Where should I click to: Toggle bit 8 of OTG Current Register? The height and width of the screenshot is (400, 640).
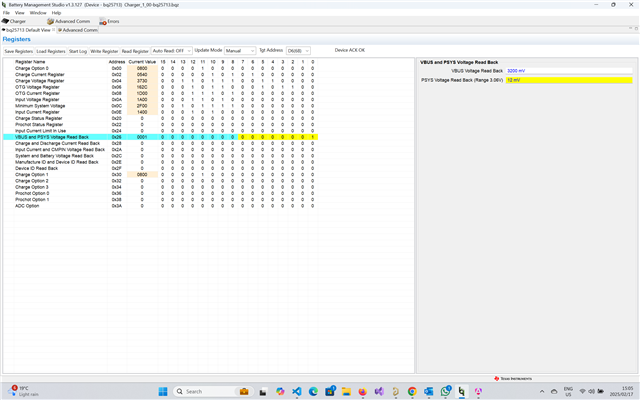point(233,93)
